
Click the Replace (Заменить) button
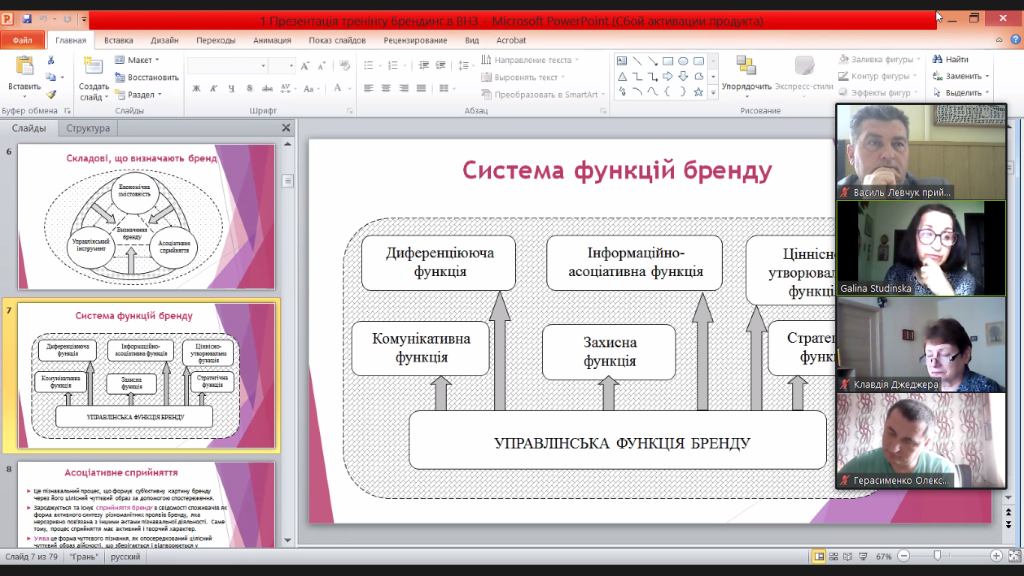tap(959, 76)
